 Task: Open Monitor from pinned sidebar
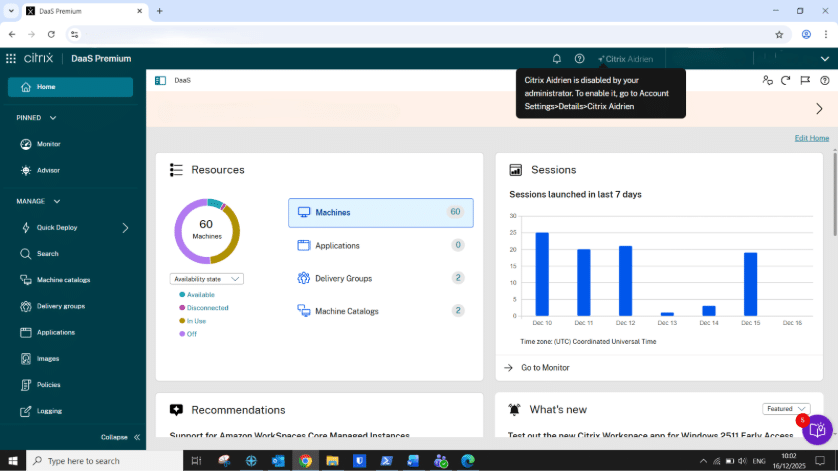[48, 144]
